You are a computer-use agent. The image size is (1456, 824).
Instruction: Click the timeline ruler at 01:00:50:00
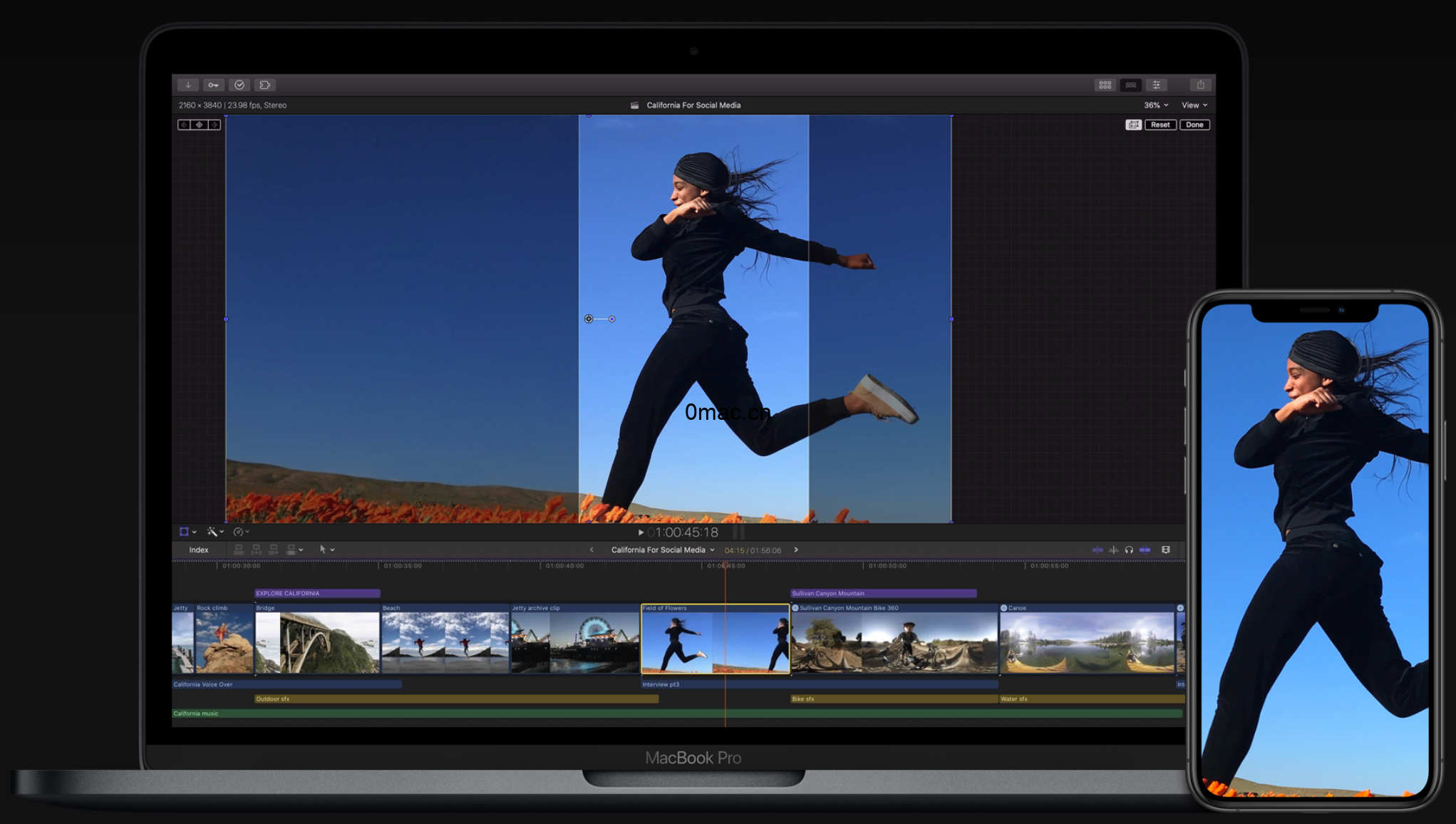click(887, 566)
